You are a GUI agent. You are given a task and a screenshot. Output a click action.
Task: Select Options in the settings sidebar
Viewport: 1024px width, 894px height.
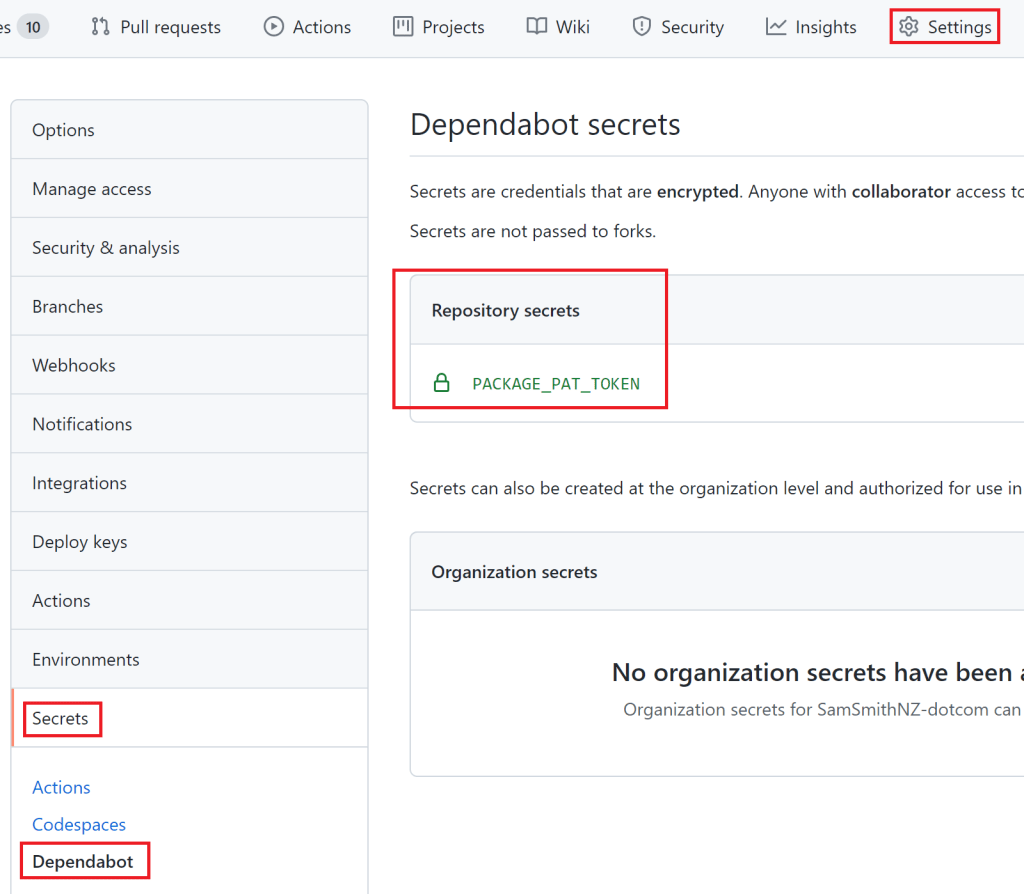pos(63,129)
